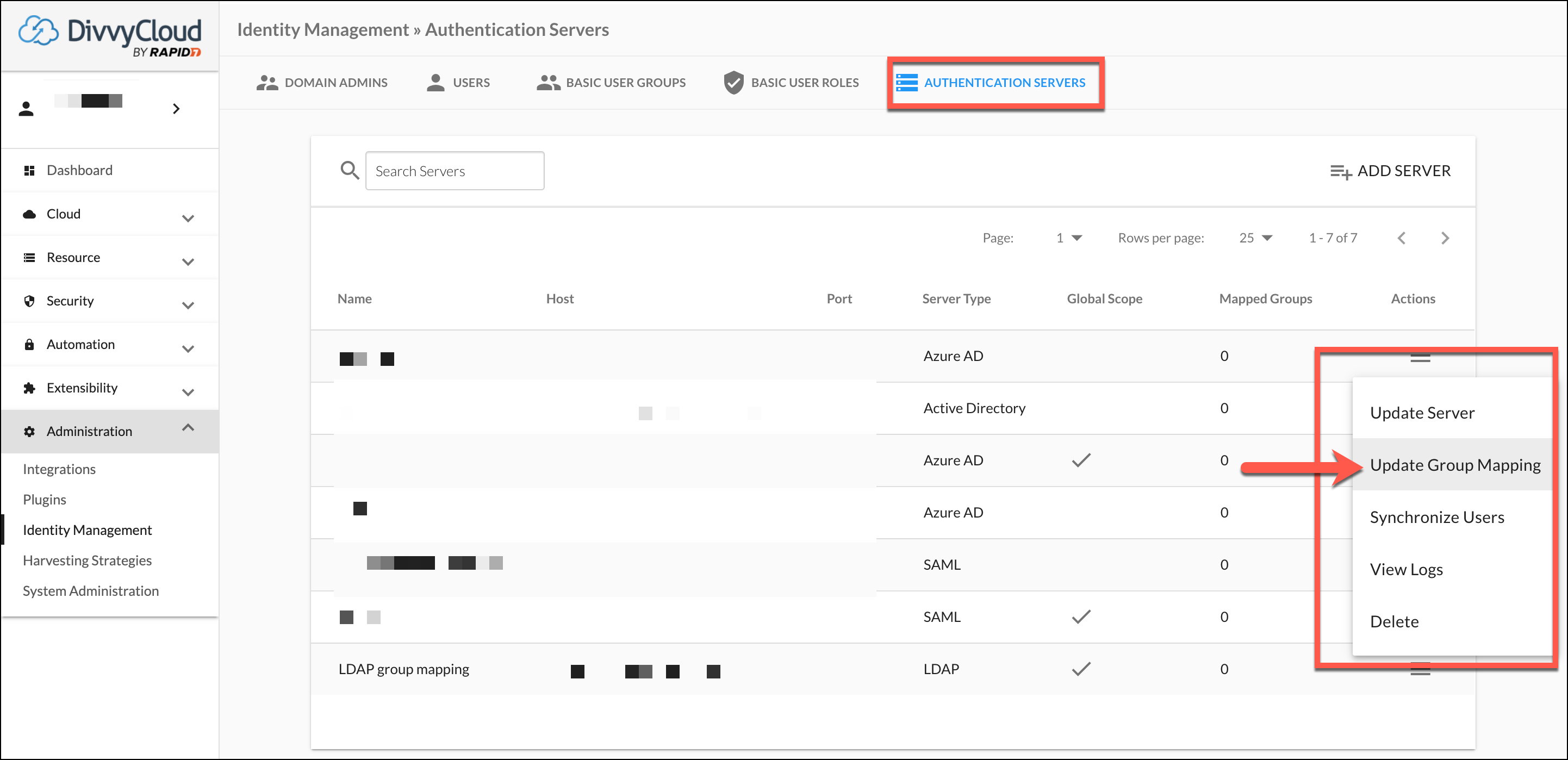Click the user profile icon in sidebar
The width and height of the screenshot is (1568, 760).
point(26,109)
